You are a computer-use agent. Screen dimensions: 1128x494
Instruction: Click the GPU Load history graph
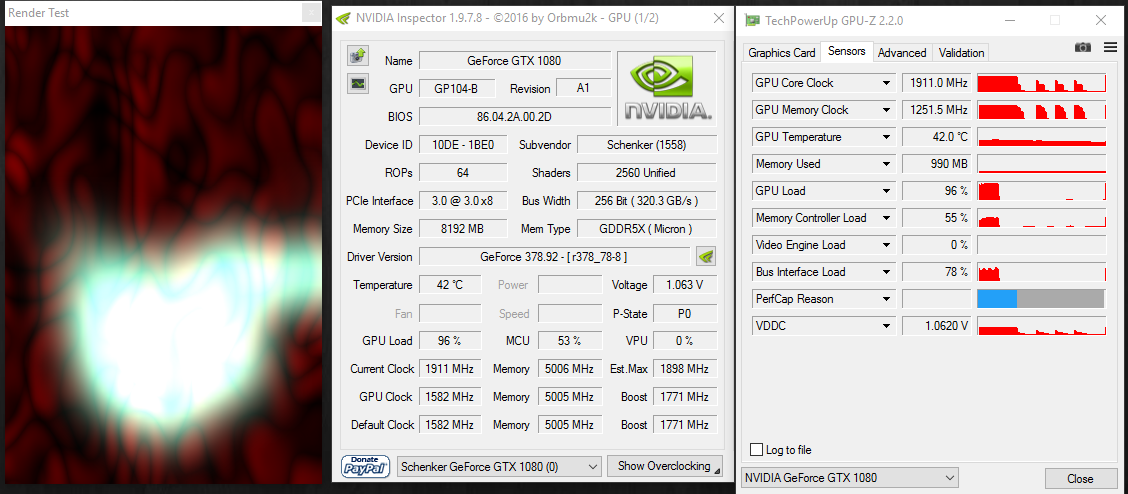coord(1042,191)
